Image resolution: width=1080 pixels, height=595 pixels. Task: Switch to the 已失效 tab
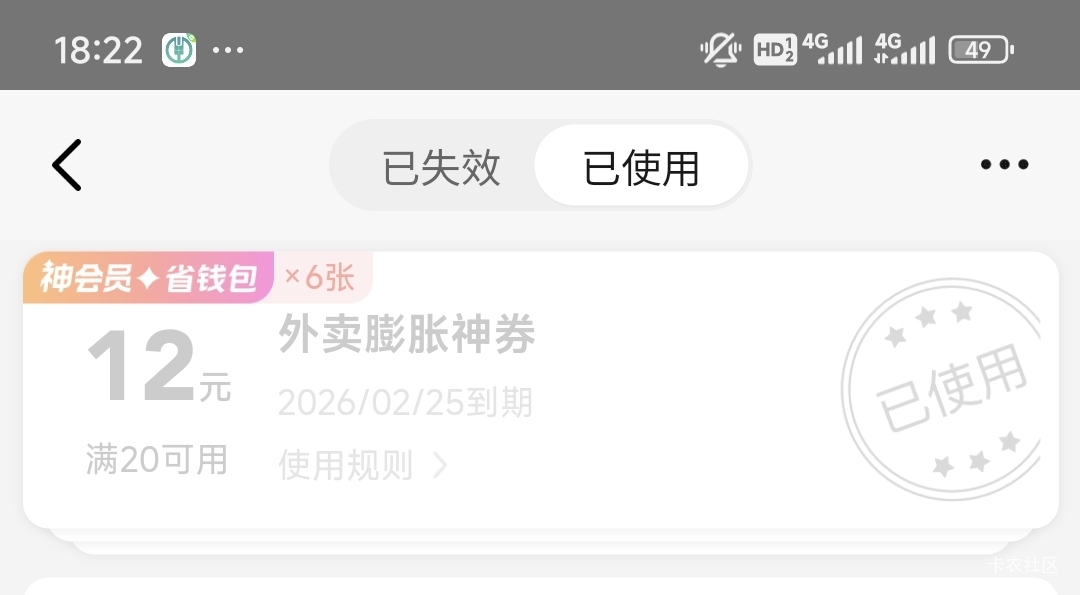coord(441,167)
